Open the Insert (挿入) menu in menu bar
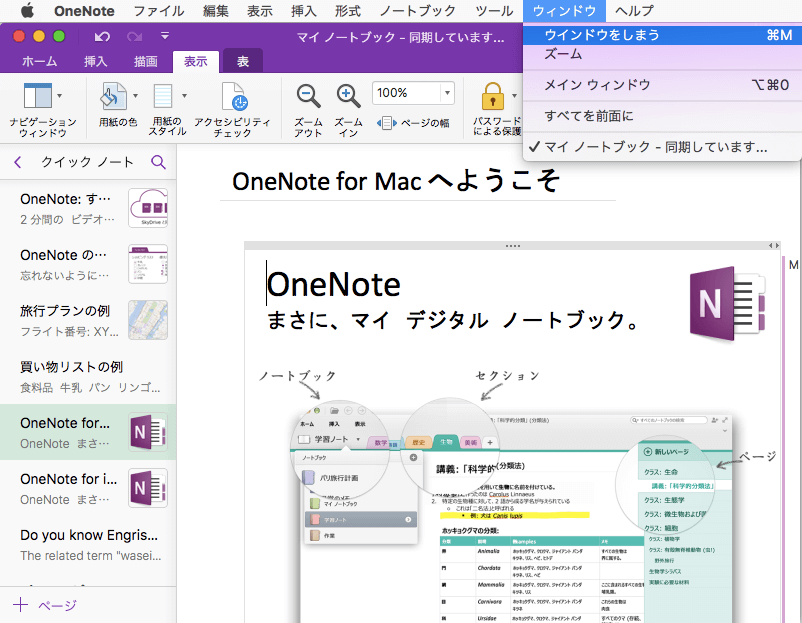The image size is (802, 623). coord(304,11)
